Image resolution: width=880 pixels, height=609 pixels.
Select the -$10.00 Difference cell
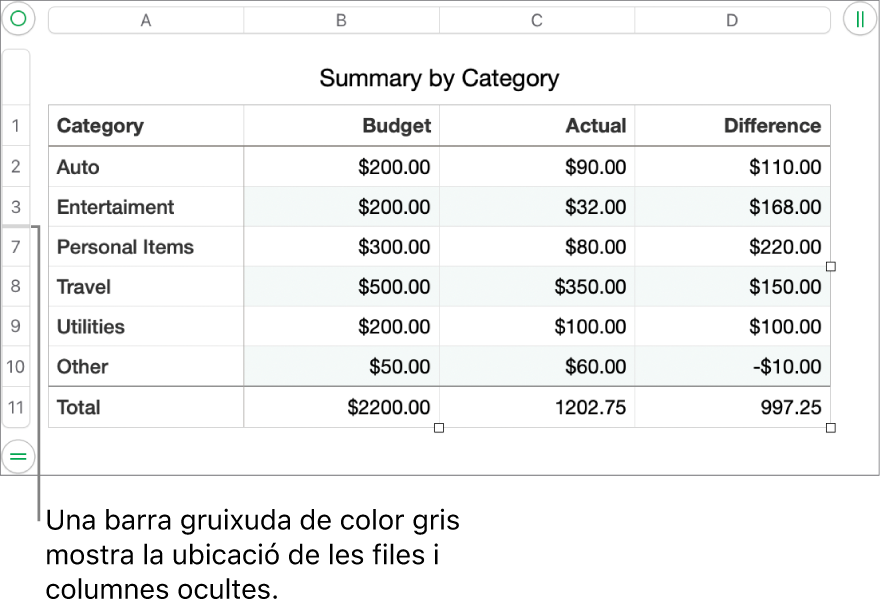tap(787, 367)
